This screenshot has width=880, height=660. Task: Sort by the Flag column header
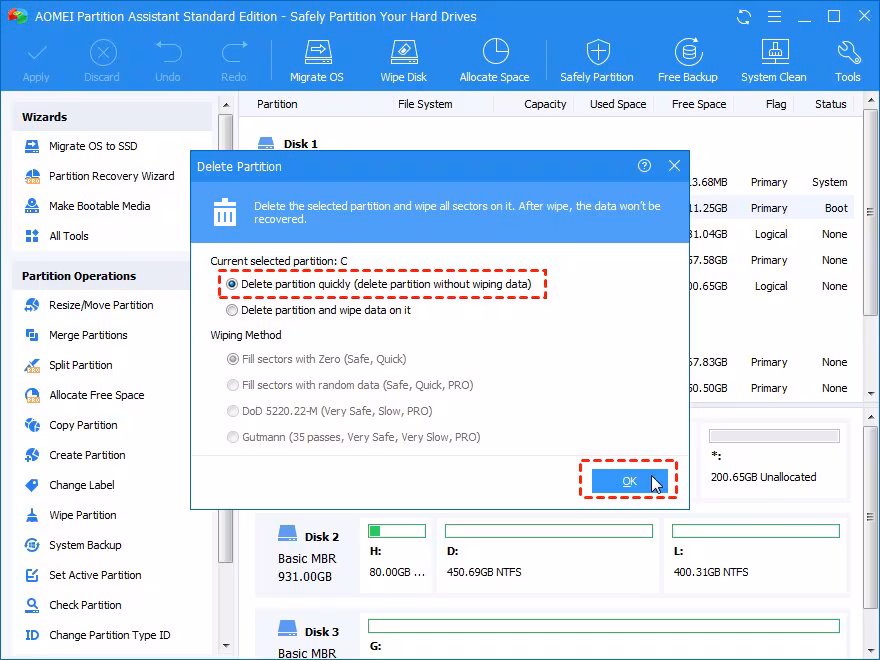point(776,104)
